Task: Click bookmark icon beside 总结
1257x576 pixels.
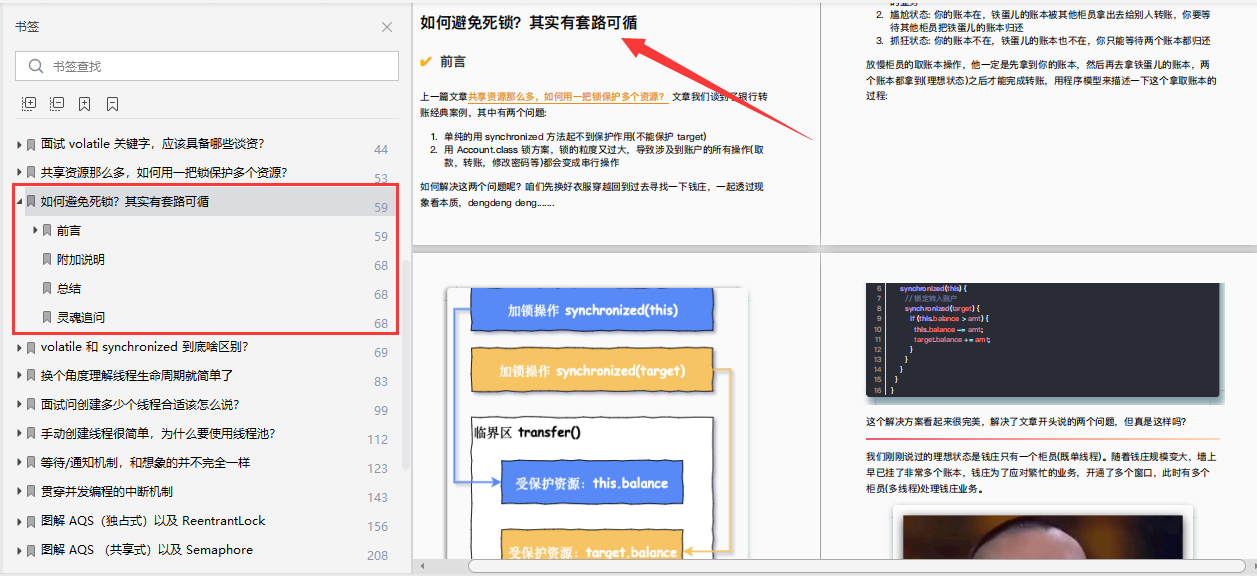Action: (x=47, y=288)
